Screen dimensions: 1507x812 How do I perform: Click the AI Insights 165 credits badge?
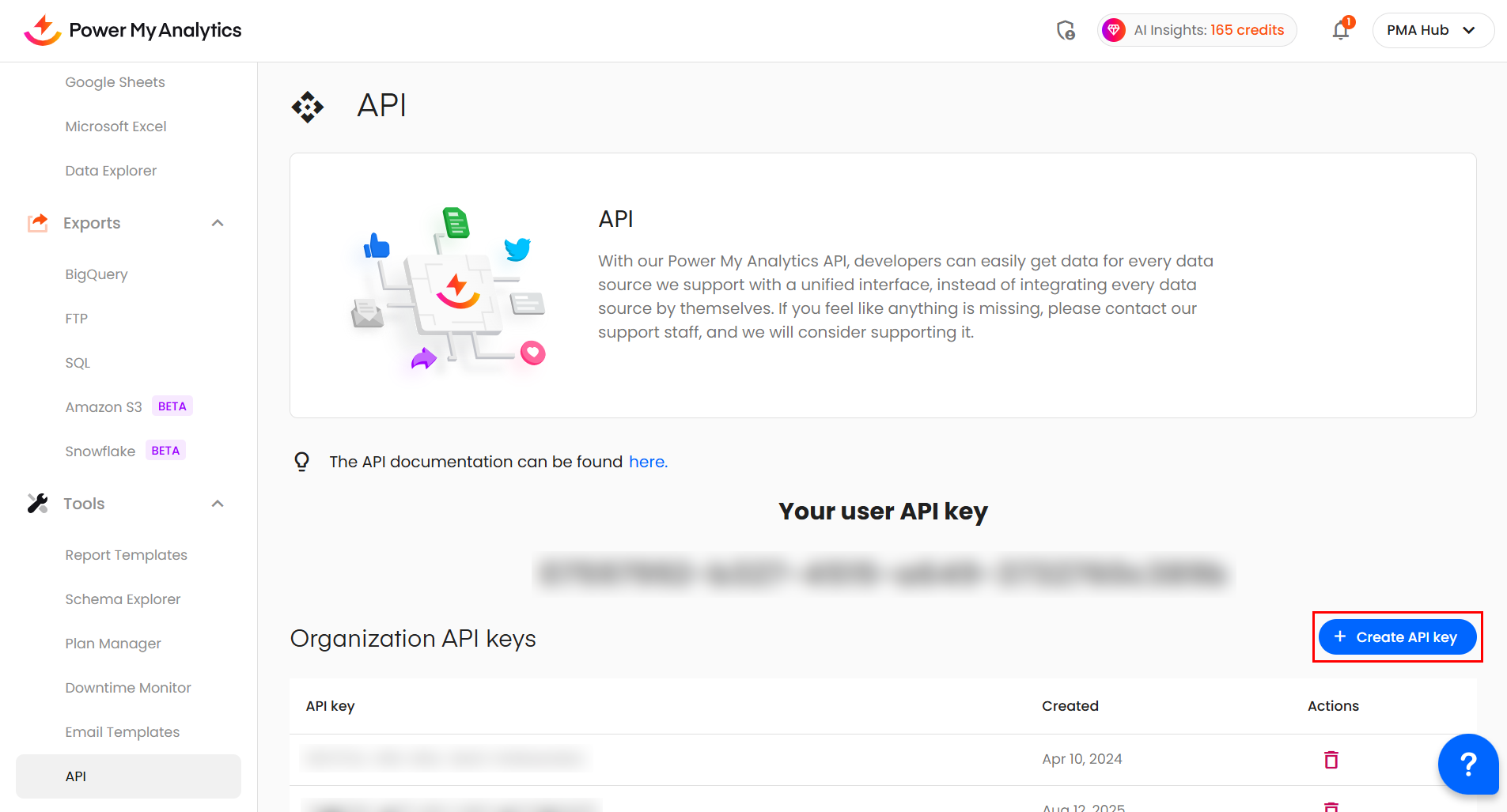tap(1208, 30)
